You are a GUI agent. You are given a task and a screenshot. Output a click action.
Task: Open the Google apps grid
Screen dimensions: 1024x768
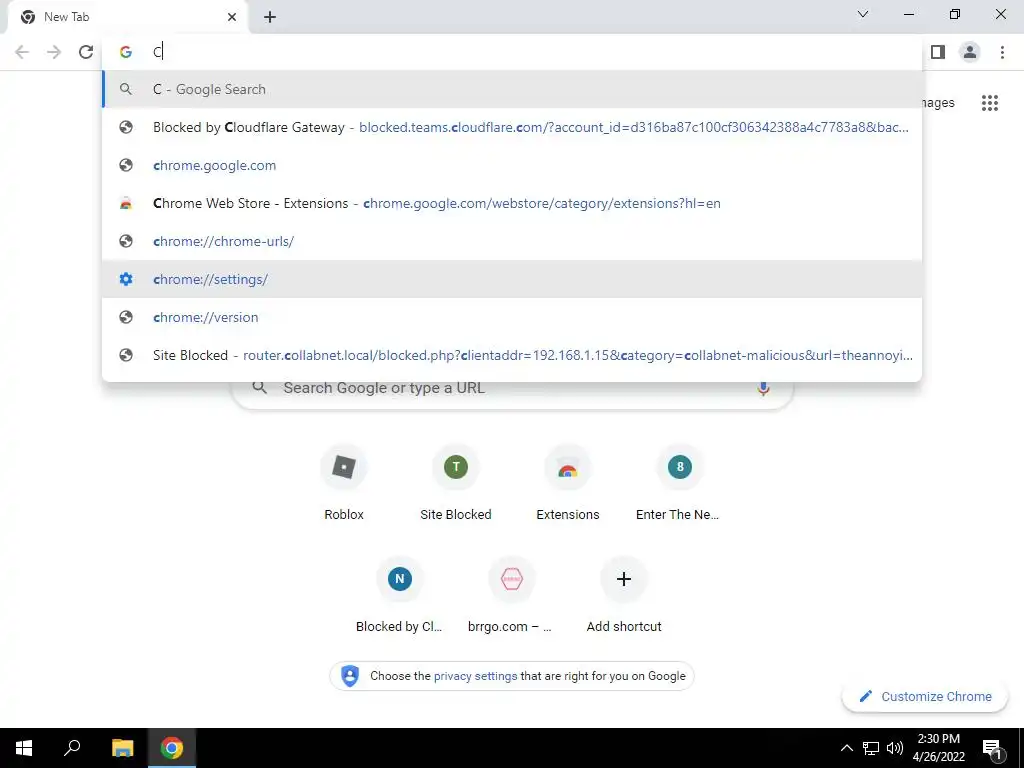point(989,103)
